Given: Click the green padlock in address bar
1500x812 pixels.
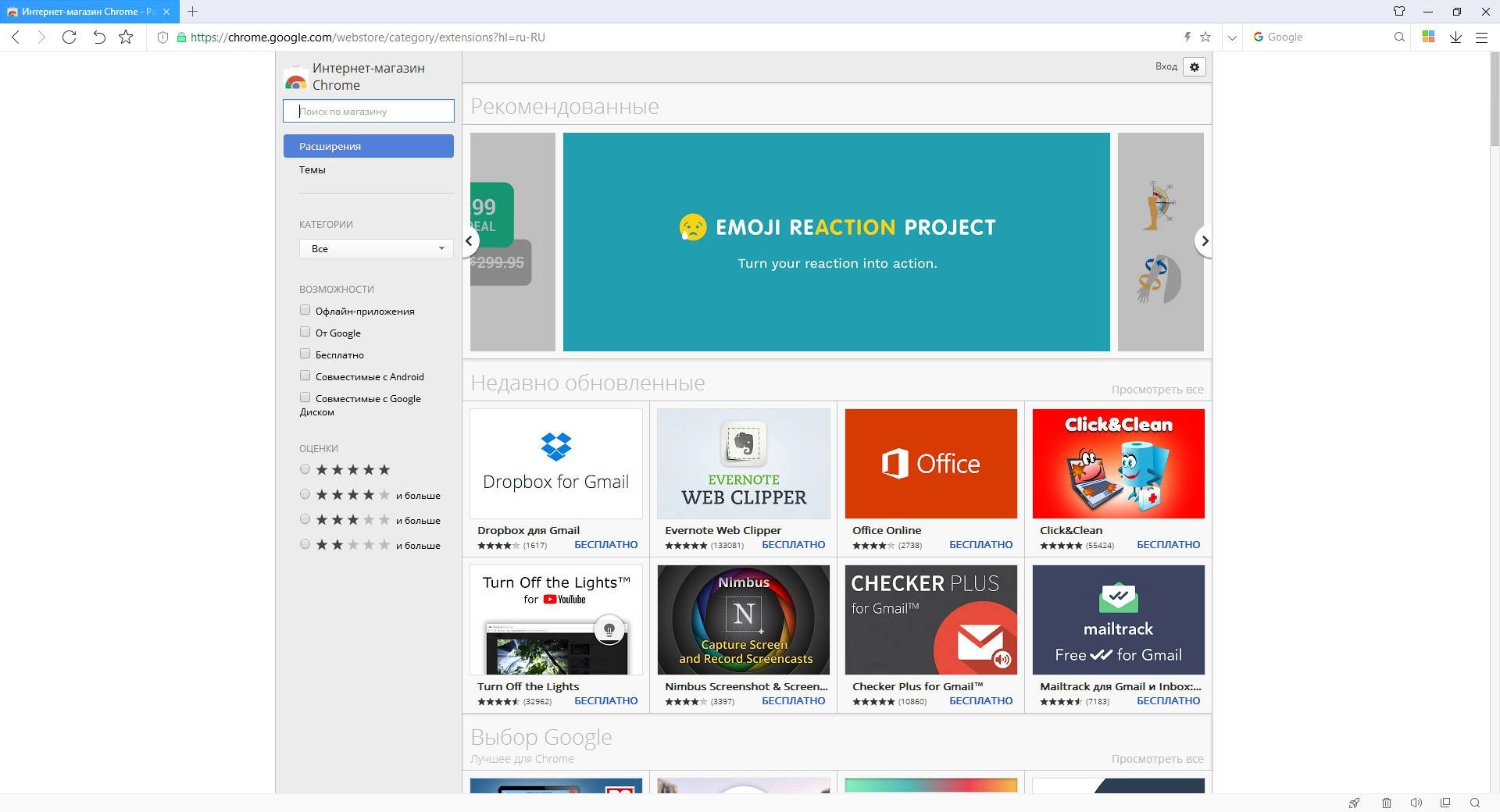Looking at the screenshot, I should point(181,37).
